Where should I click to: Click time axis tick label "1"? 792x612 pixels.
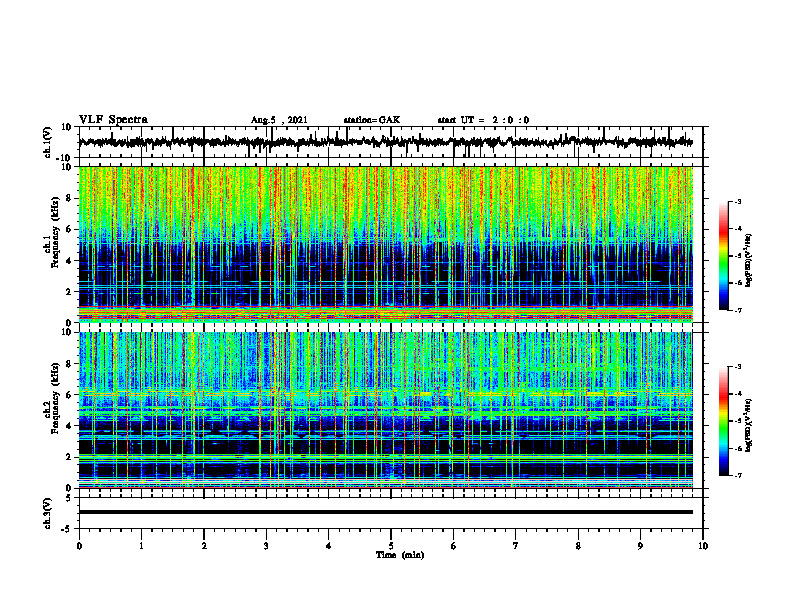pyautogui.click(x=141, y=546)
